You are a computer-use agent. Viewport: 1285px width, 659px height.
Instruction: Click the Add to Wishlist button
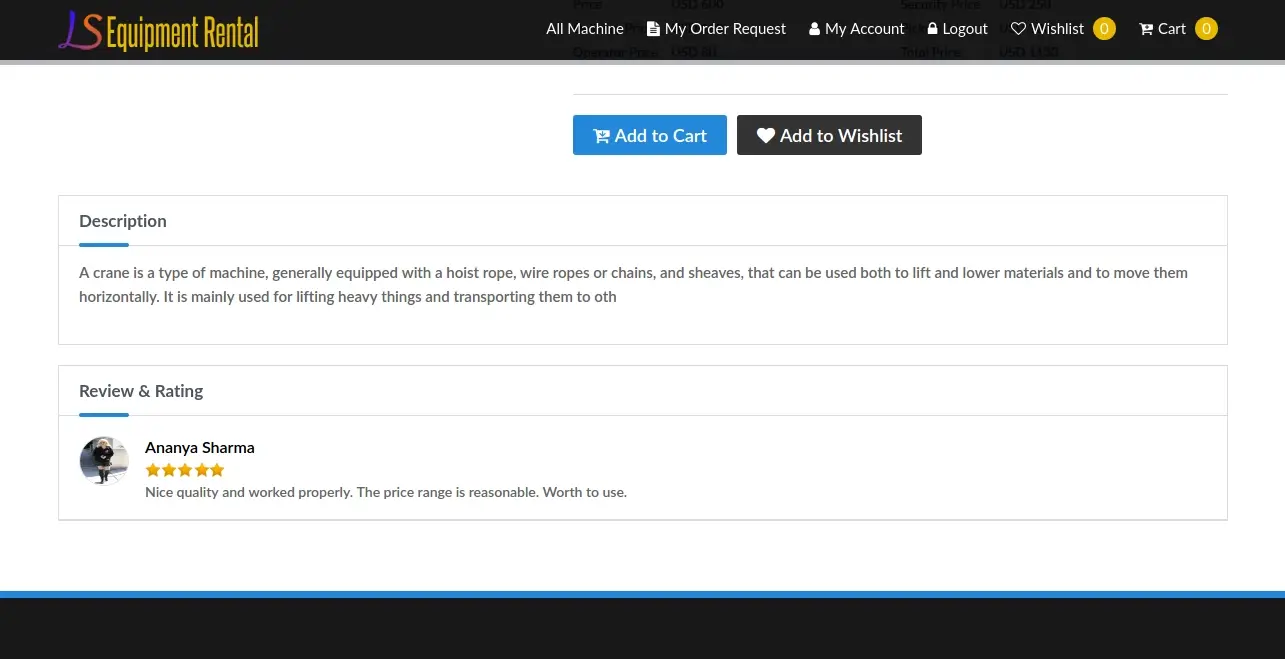[829, 135]
